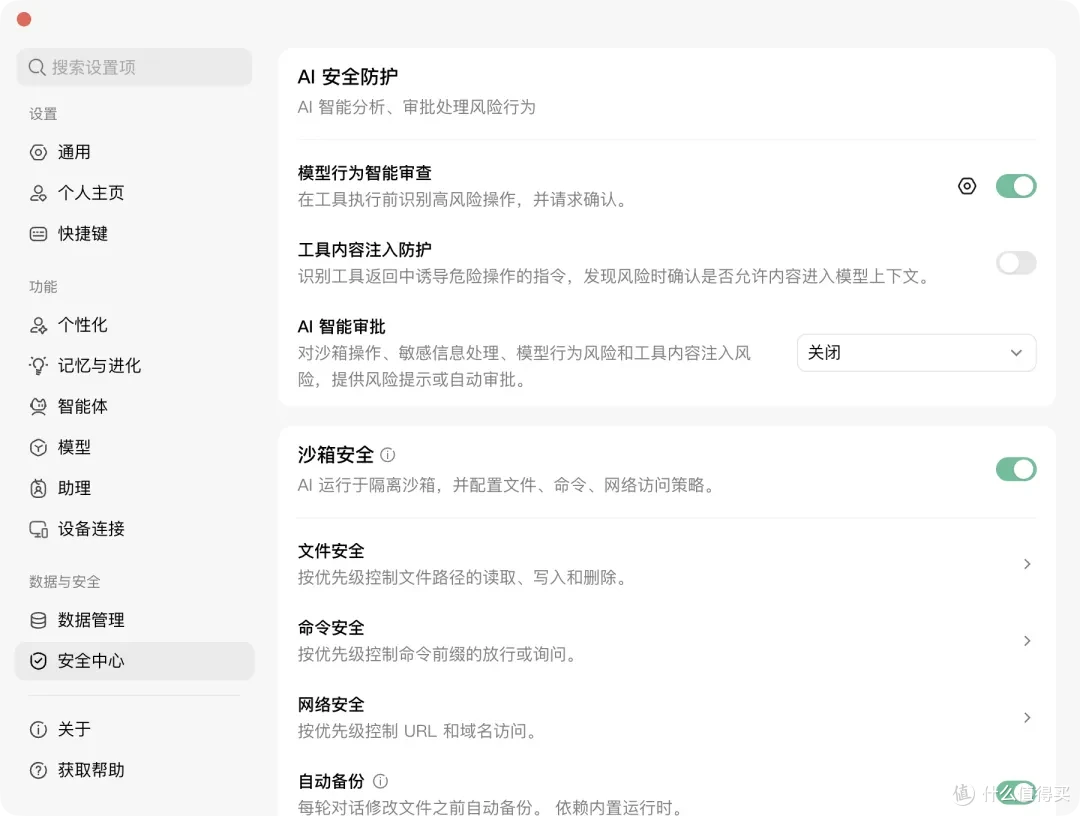The width and height of the screenshot is (1080, 816).
Task: Click the 设备连接 device icon
Action: [x=39, y=529]
